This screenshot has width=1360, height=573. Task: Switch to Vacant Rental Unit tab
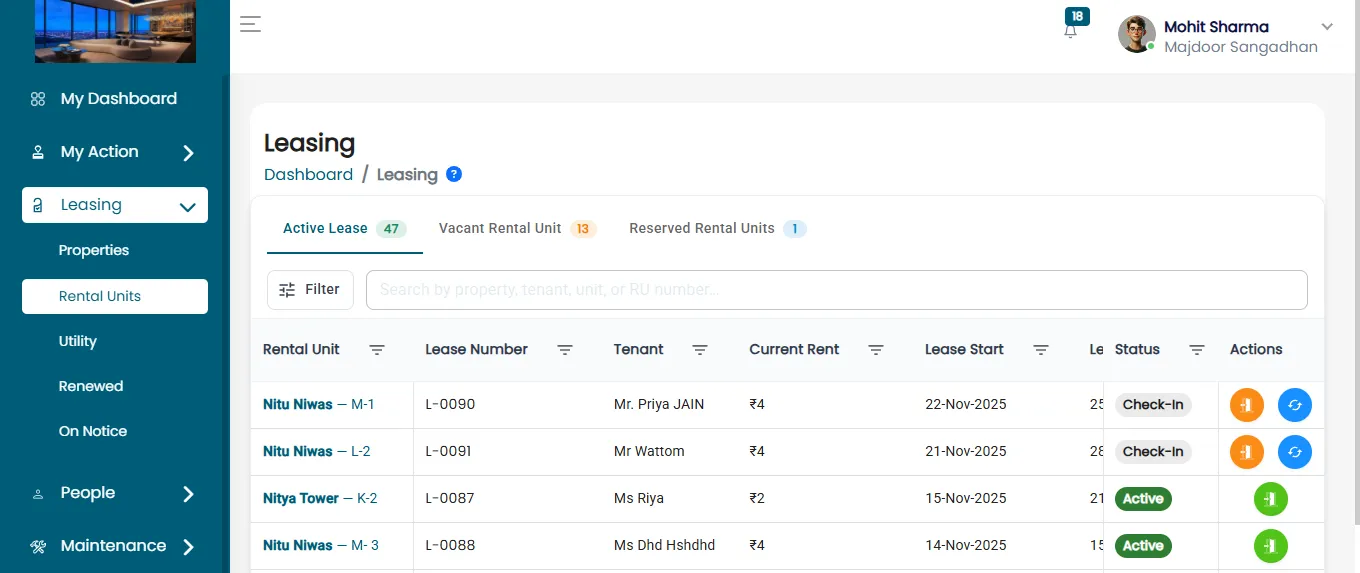[x=517, y=228]
